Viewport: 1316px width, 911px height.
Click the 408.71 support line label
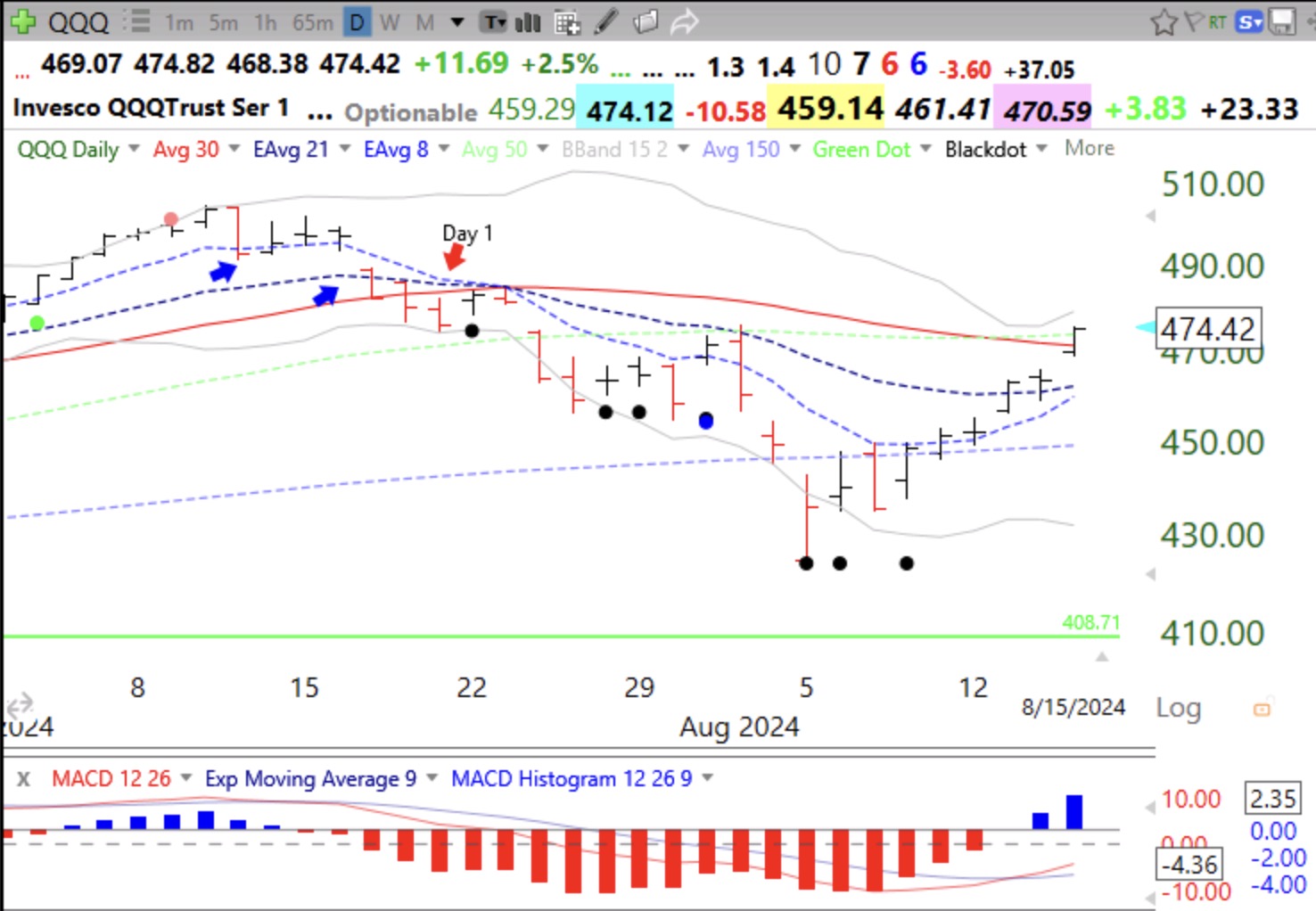click(1090, 622)
